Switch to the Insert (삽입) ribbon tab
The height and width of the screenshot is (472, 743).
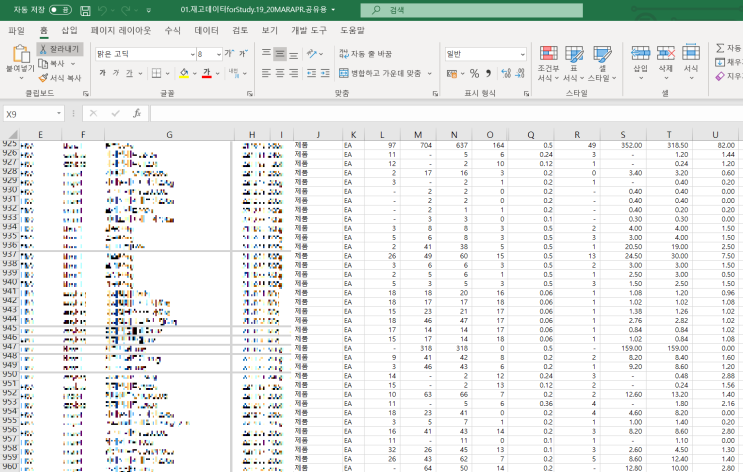pos(69,30)
